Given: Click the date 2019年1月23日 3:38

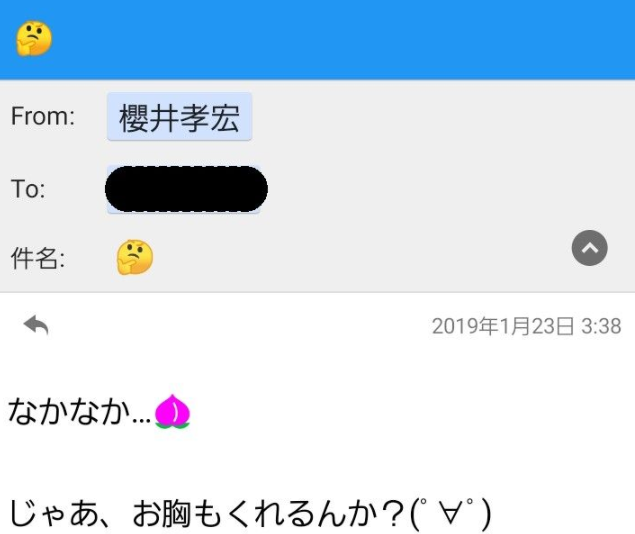Looking at the screenshot, I should click(x=526, y=326).
